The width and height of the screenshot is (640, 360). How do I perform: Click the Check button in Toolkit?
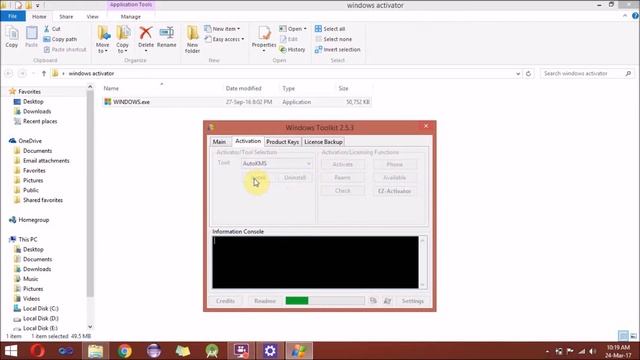point(342,191)
